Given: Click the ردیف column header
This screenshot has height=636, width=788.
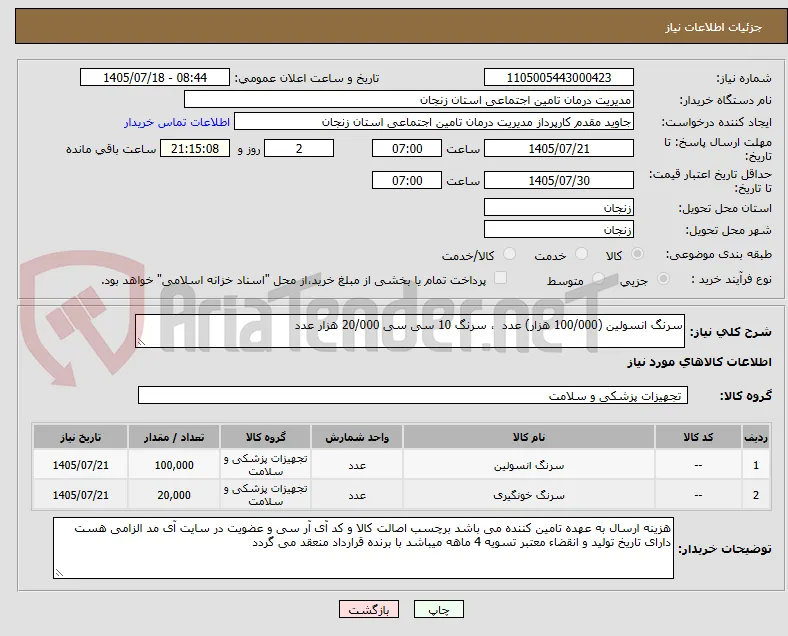Looking at the screenshot, I should tap(756, 437).
